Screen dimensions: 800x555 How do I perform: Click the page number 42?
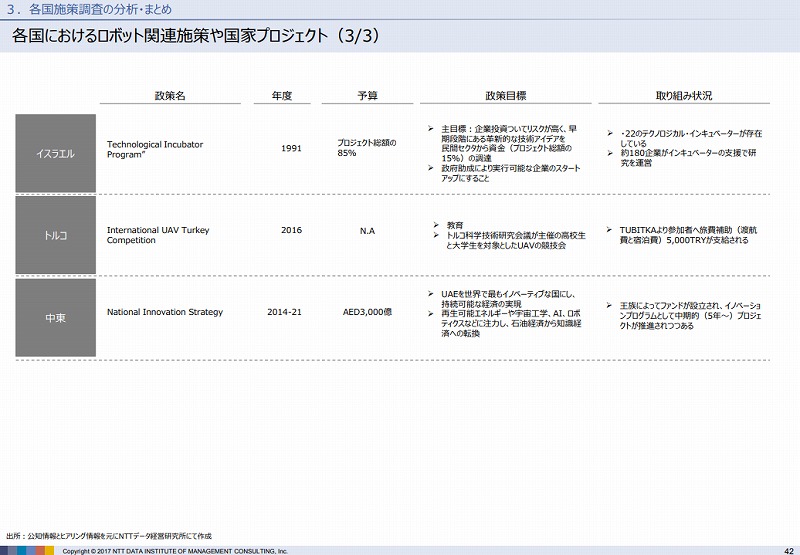pyautogui.click(x=788, y=548)
